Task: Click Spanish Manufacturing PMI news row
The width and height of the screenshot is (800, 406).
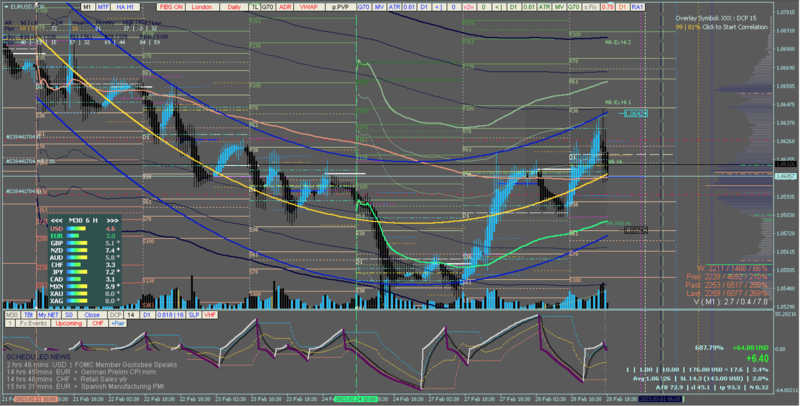Action: click(x=85, y=387)
